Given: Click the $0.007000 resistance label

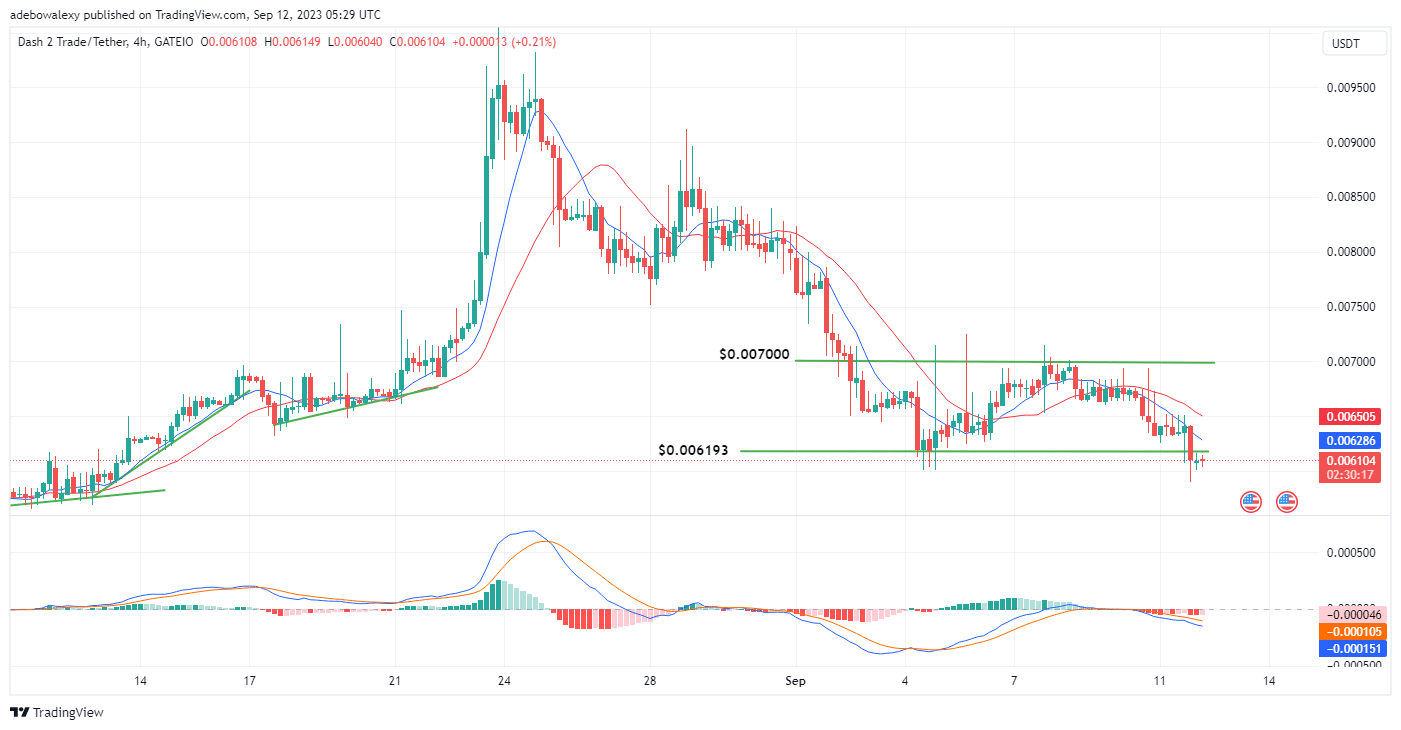Looking at the screenshot, I should click(754, 354).
